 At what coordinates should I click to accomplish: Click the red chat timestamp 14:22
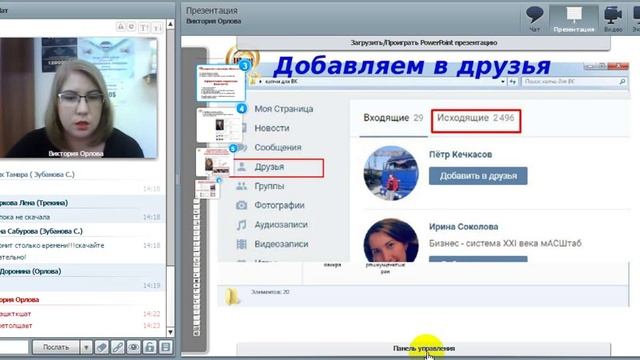(152, 314)
